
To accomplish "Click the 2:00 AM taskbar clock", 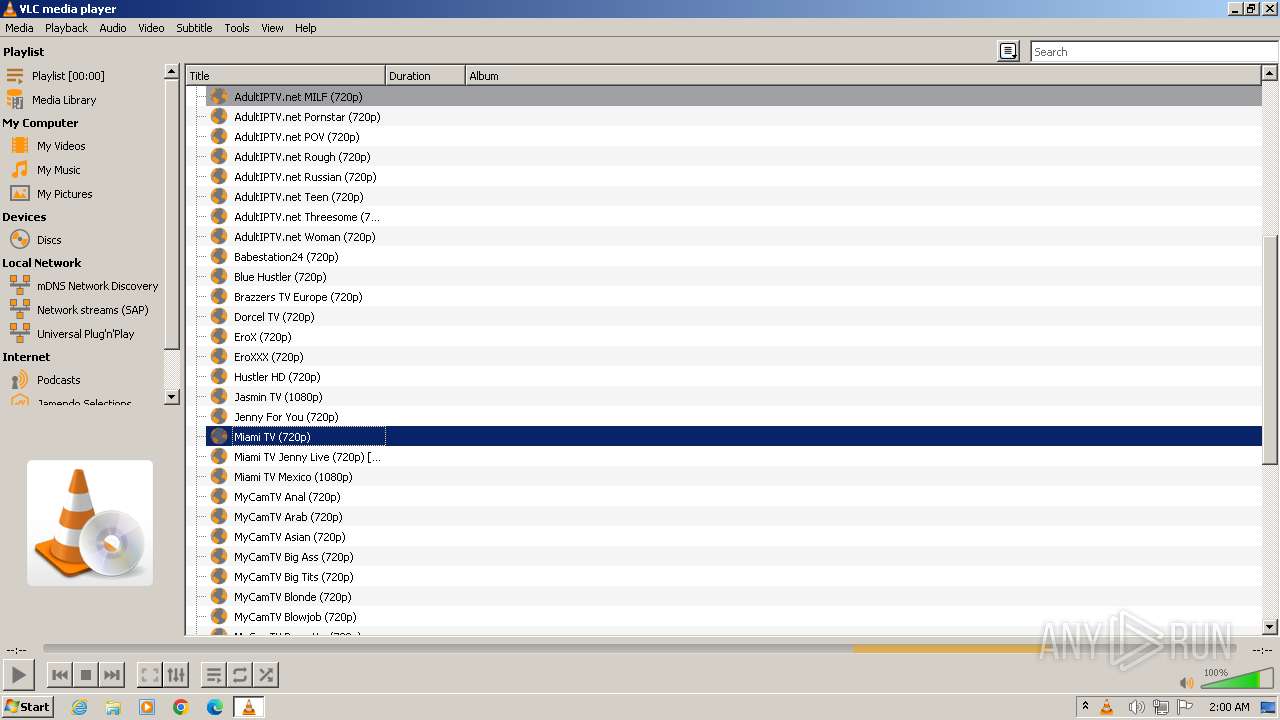I will point(1229,707).
